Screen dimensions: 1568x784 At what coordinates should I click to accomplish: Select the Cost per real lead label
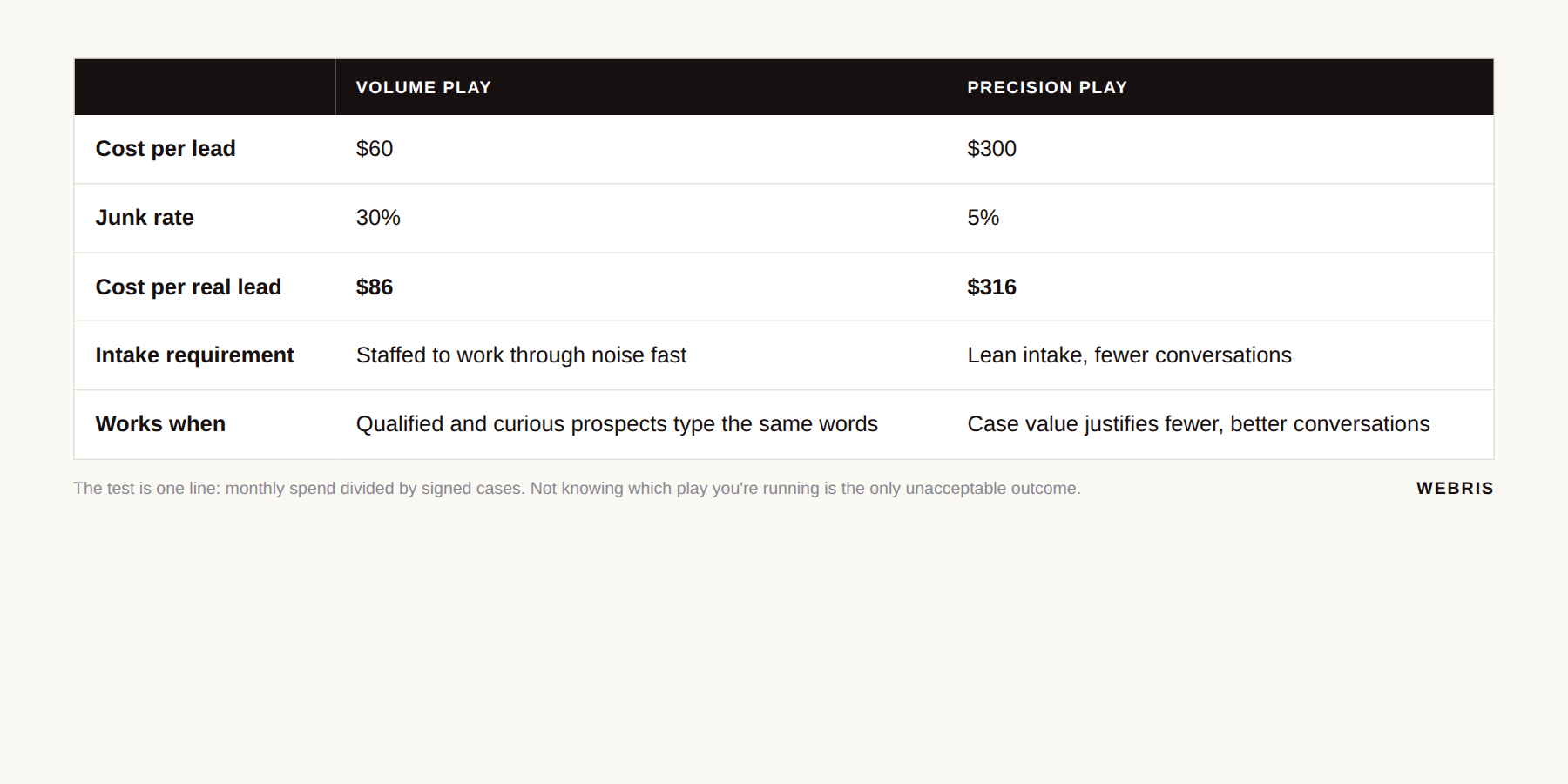tap(188, 287)
